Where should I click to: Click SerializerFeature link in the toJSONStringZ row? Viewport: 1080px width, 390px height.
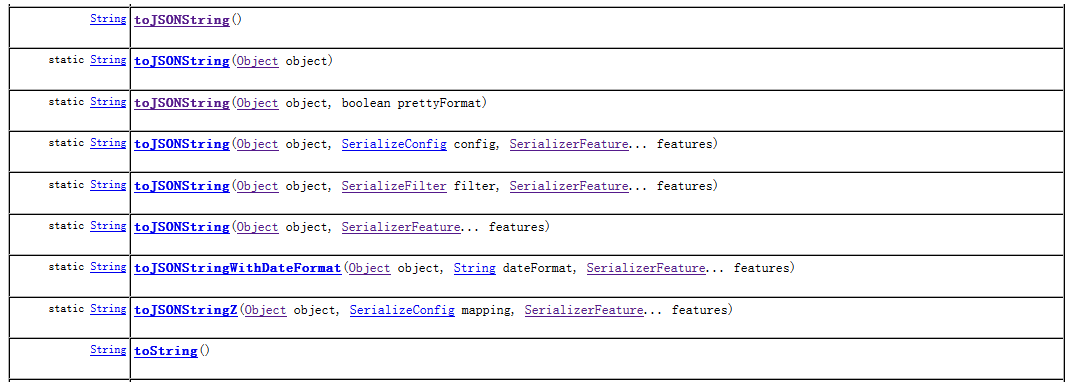tap(584, 310)
